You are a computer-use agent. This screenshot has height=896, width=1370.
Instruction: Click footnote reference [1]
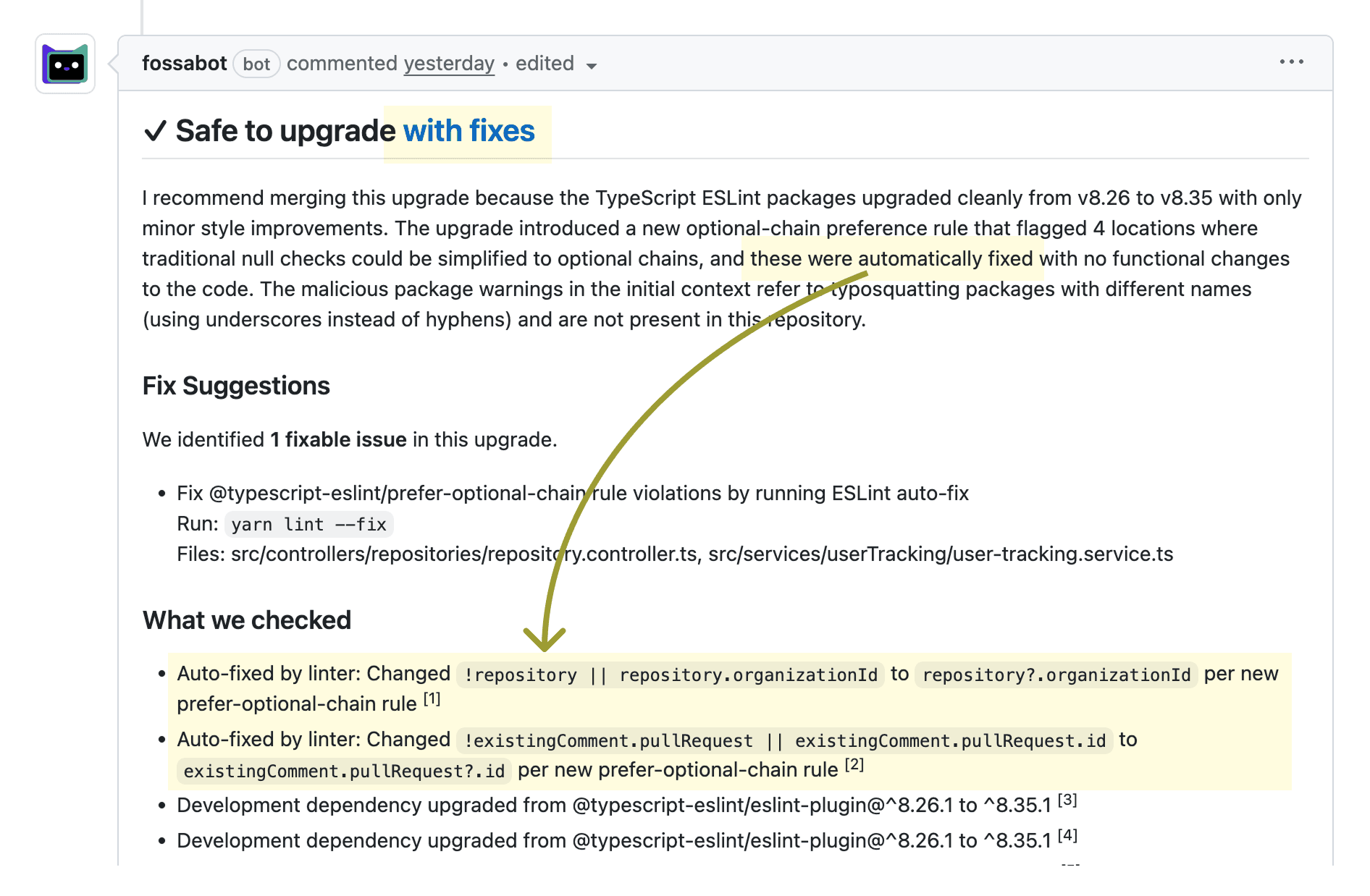[431, 697]
